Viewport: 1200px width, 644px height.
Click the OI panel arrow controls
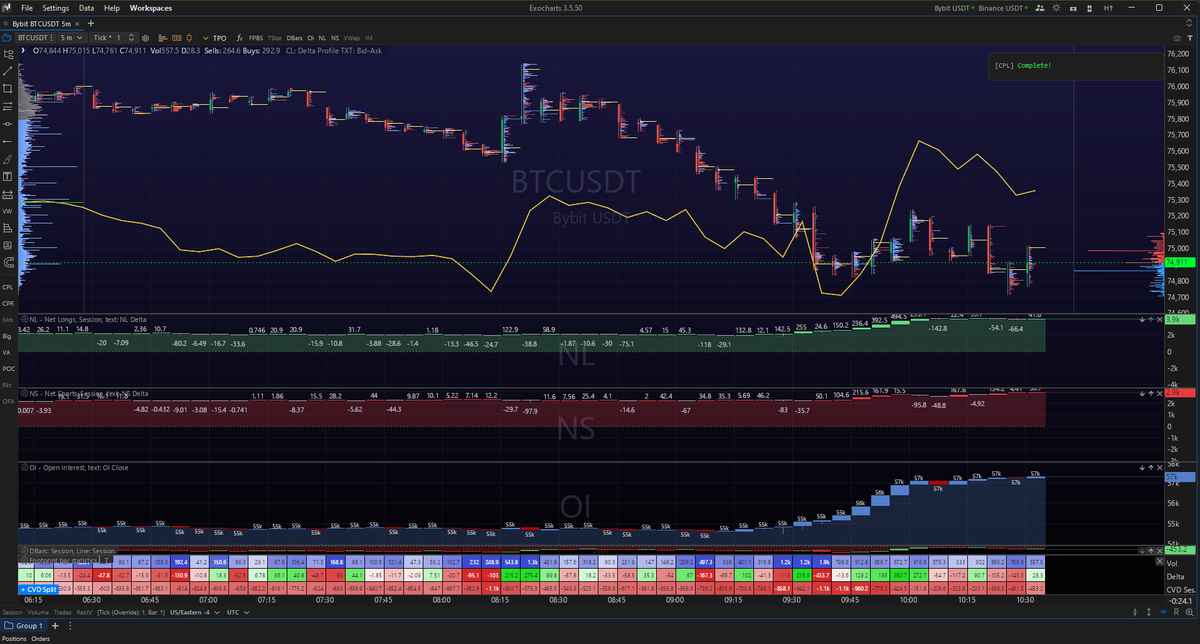[x=1146, y=467]
